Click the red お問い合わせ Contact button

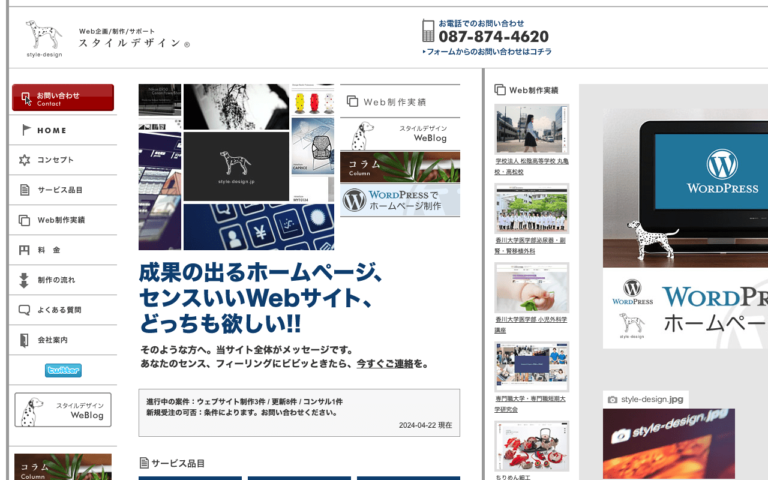tap(63, 97)
